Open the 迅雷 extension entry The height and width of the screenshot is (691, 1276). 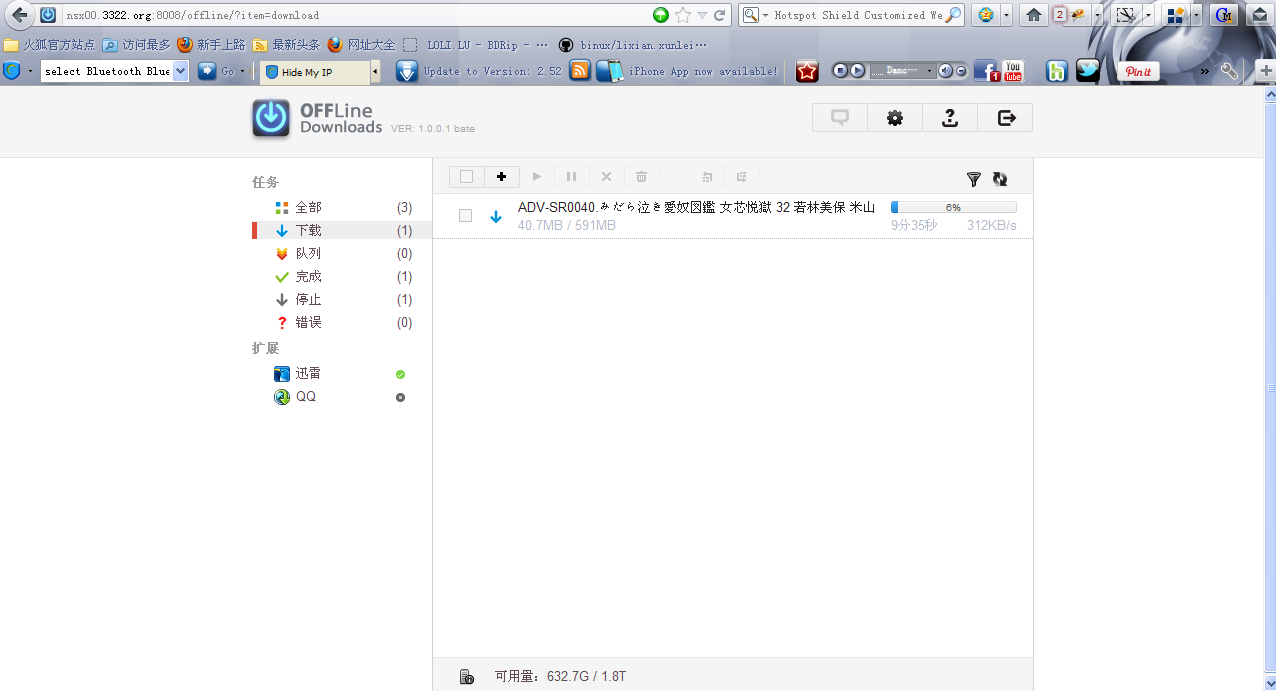click(x=342, y=373)
